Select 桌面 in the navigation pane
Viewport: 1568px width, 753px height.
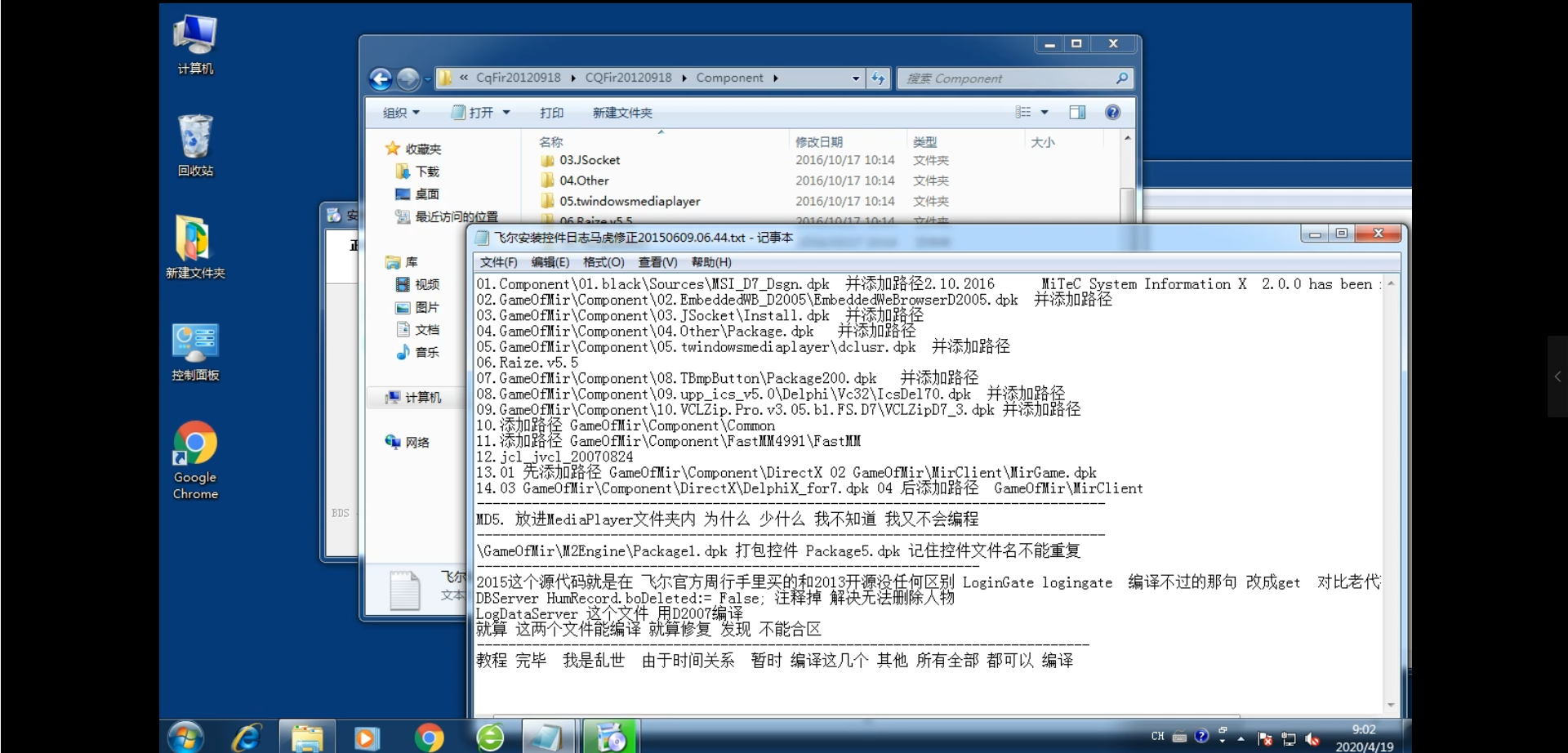(417, 194)
